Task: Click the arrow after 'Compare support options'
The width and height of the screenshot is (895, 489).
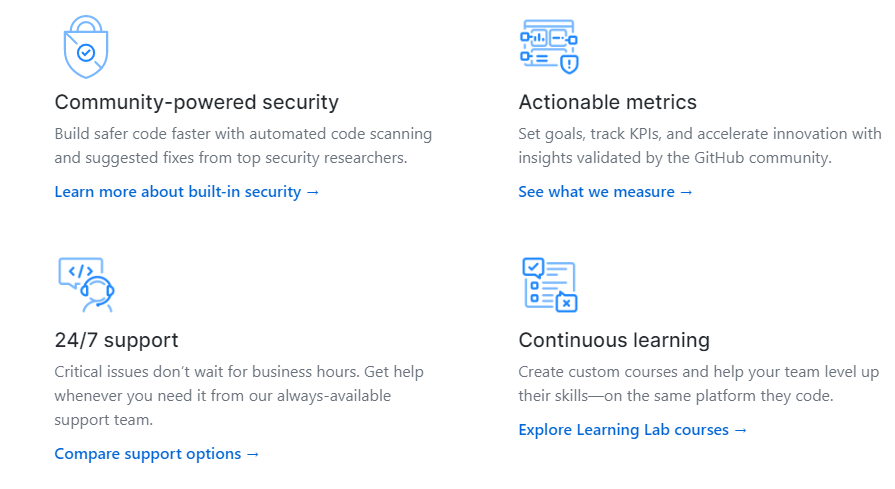Action: (x=253, y=454)
